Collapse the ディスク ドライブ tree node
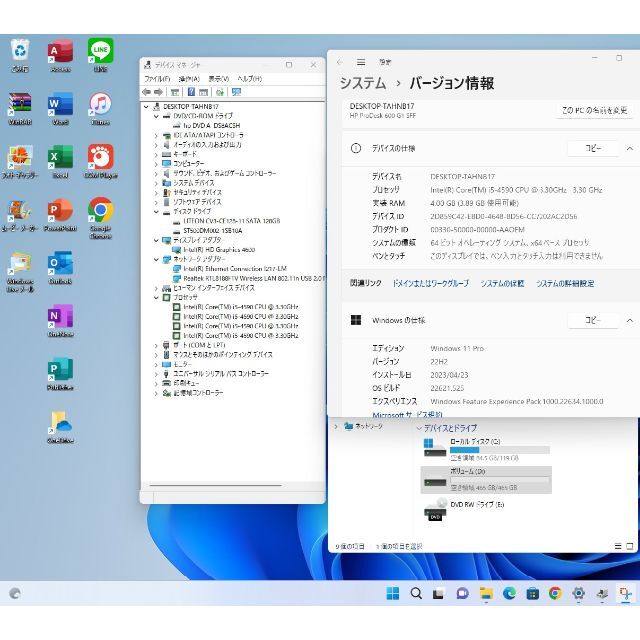 [156, 211]
